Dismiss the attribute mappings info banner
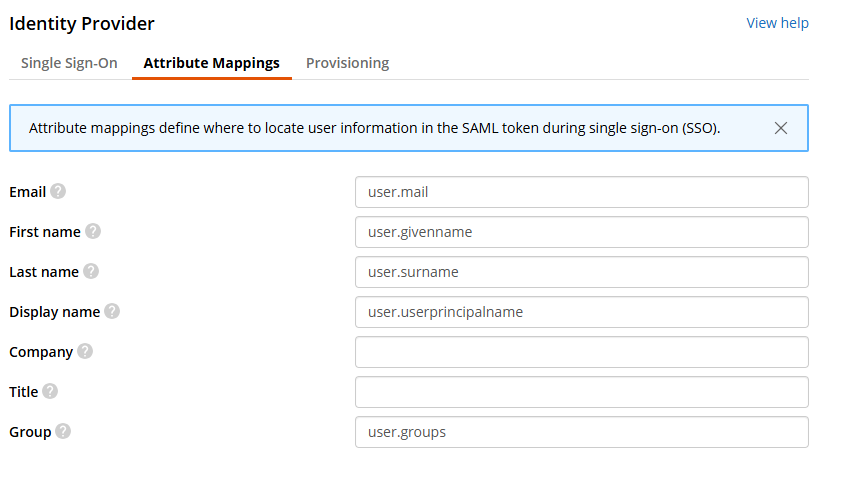 (x=781, y=128)
